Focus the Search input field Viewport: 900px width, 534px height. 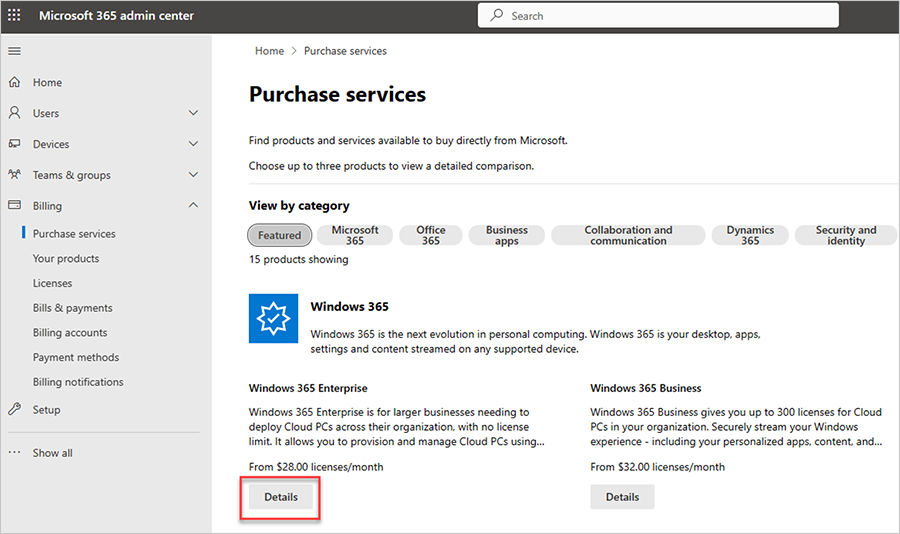tap(658, 16)
